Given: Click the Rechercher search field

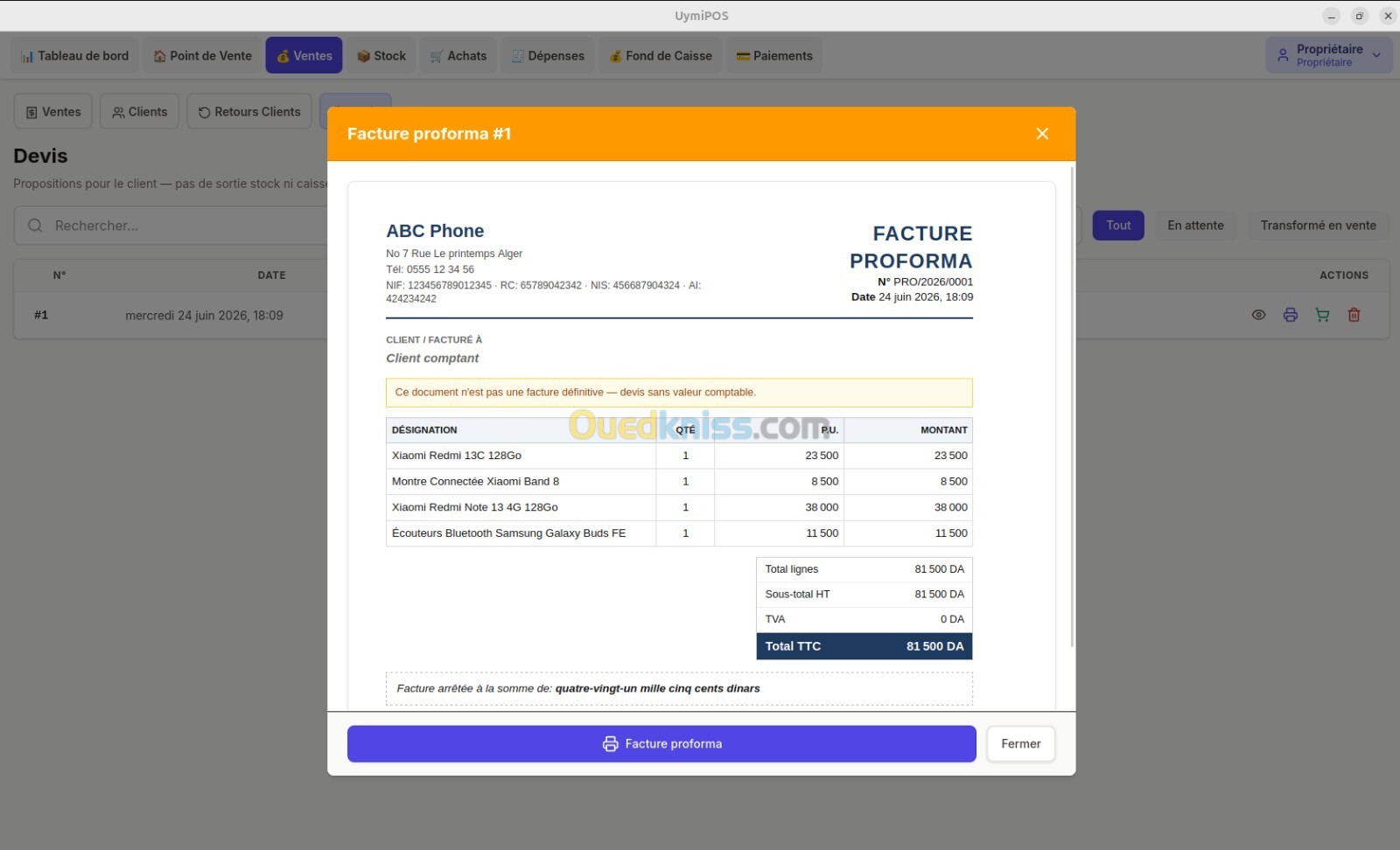Looking at the screenshot, I should coord(171,226).
